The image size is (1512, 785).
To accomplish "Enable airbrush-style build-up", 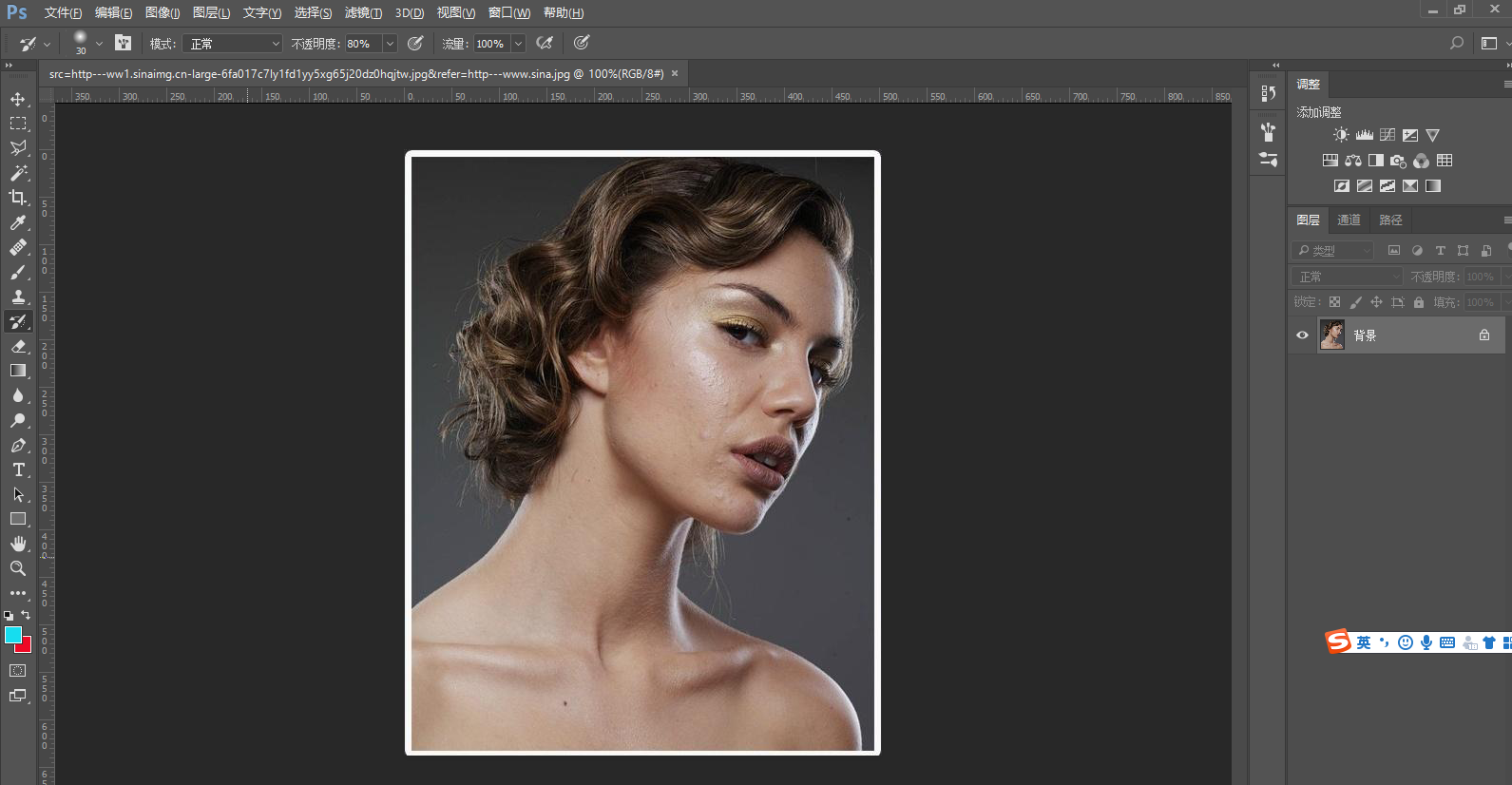I will pos(545,43).
